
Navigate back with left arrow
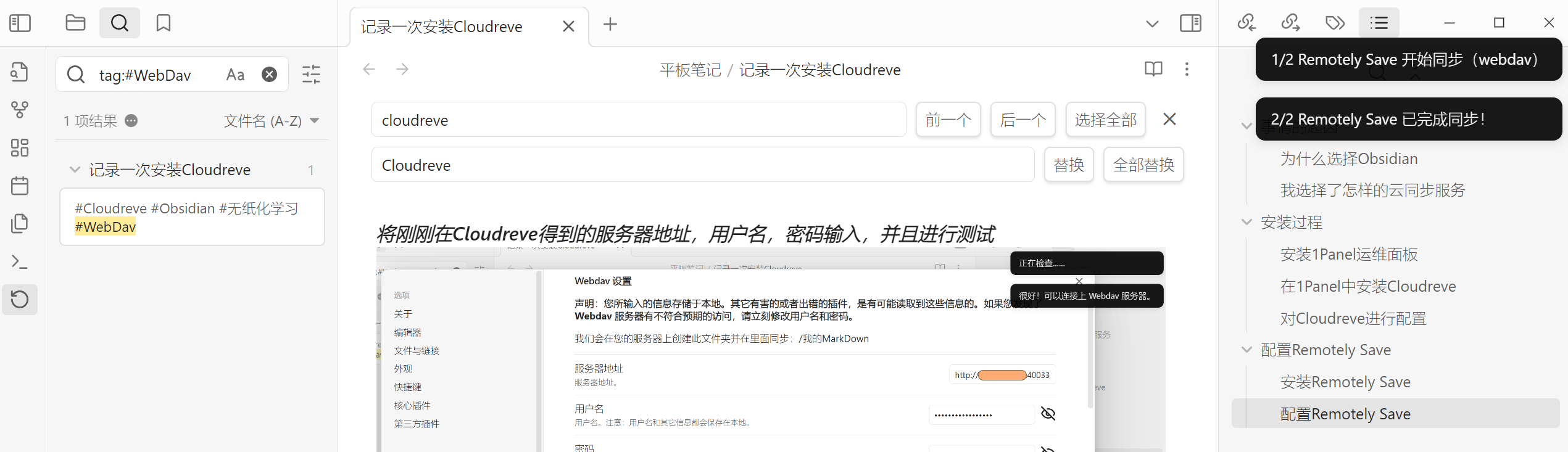click(369, 69)
